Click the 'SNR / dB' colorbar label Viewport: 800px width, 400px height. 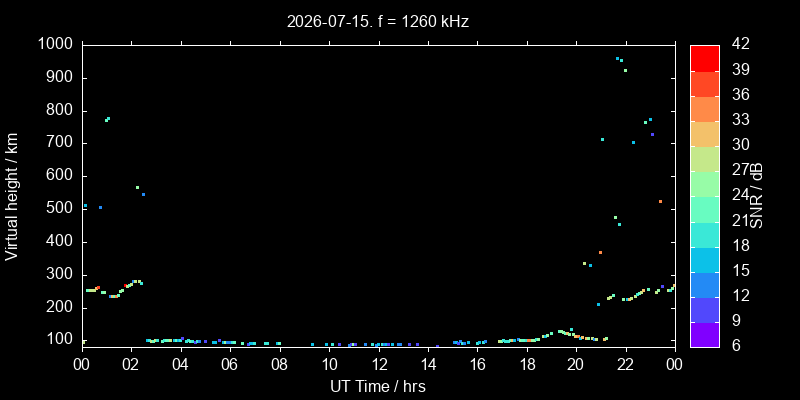757,196
